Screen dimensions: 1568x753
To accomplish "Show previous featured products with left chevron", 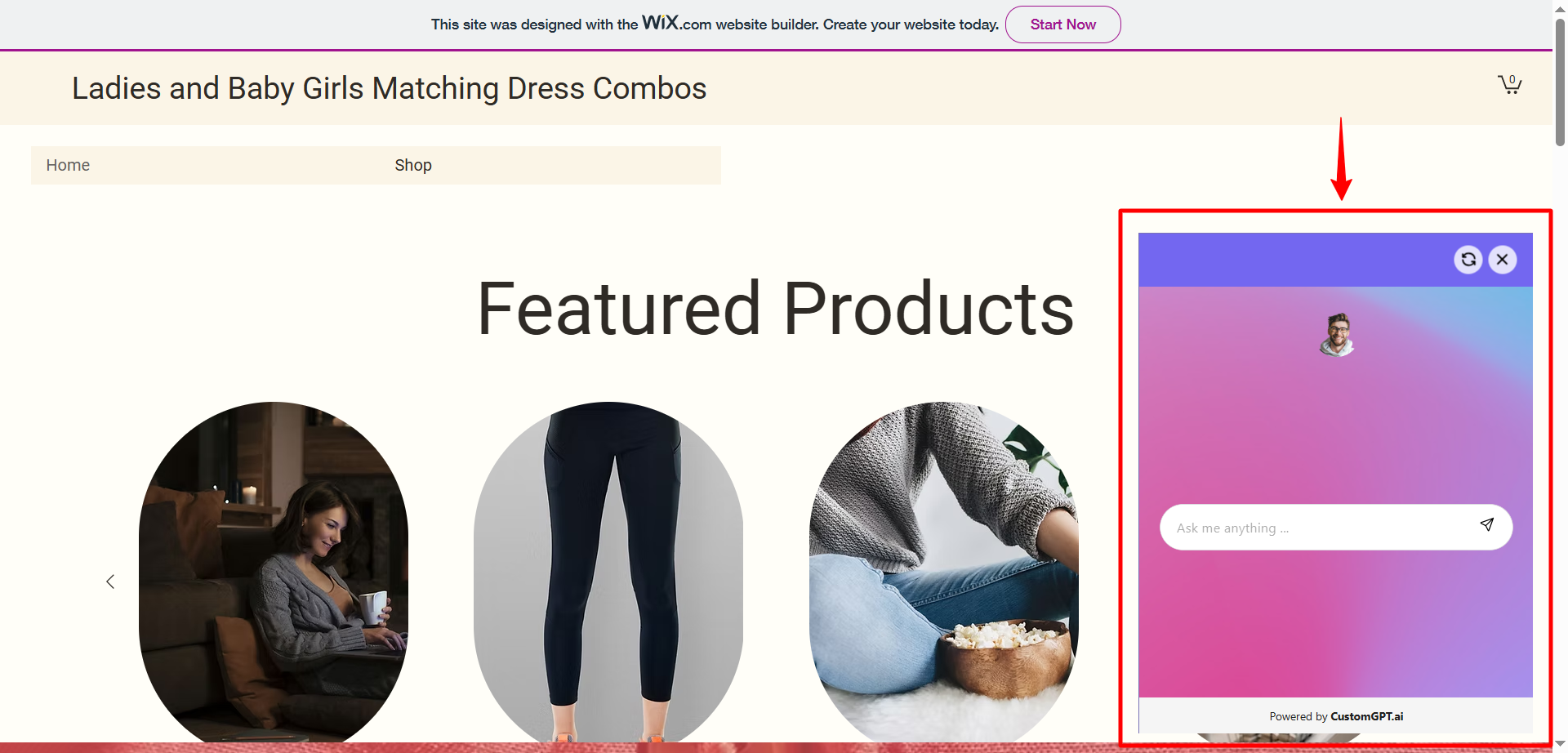I will point(110,581).
